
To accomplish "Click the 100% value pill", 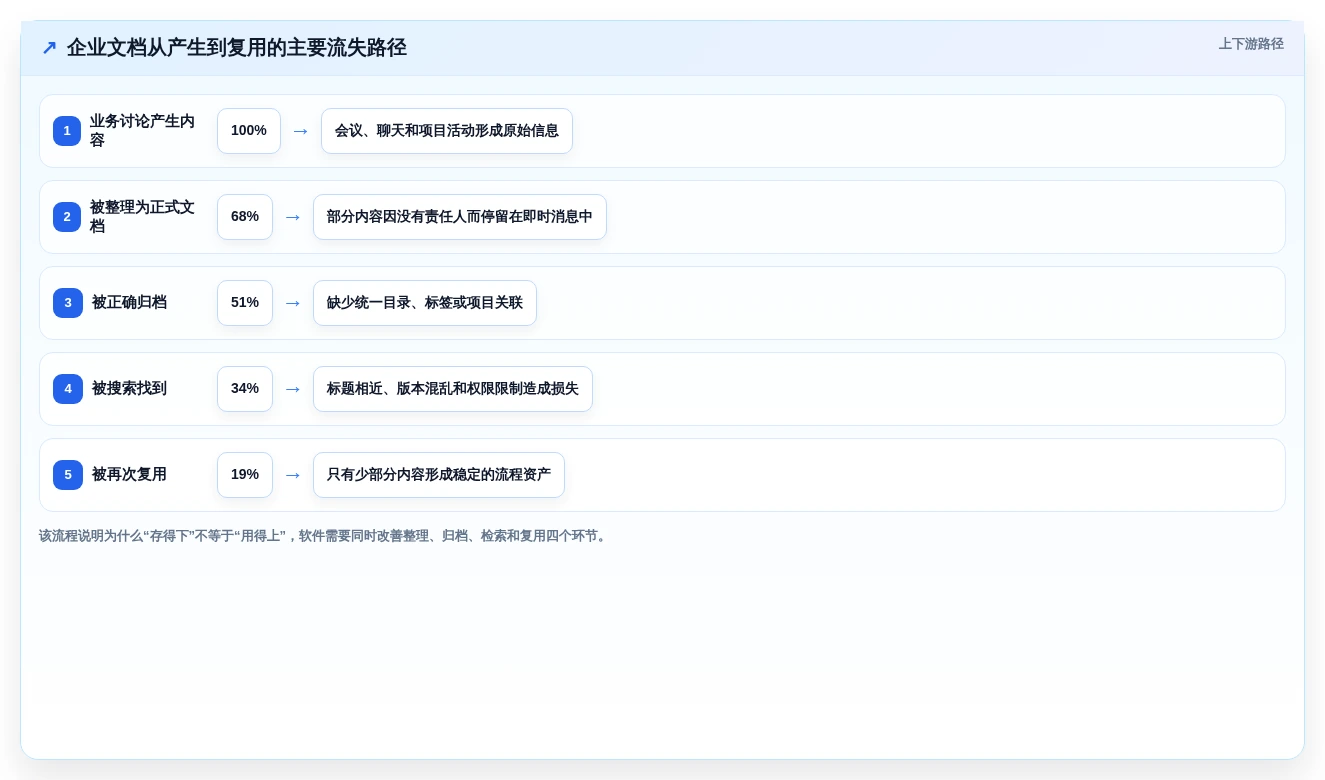I will [x=249, y=131].
